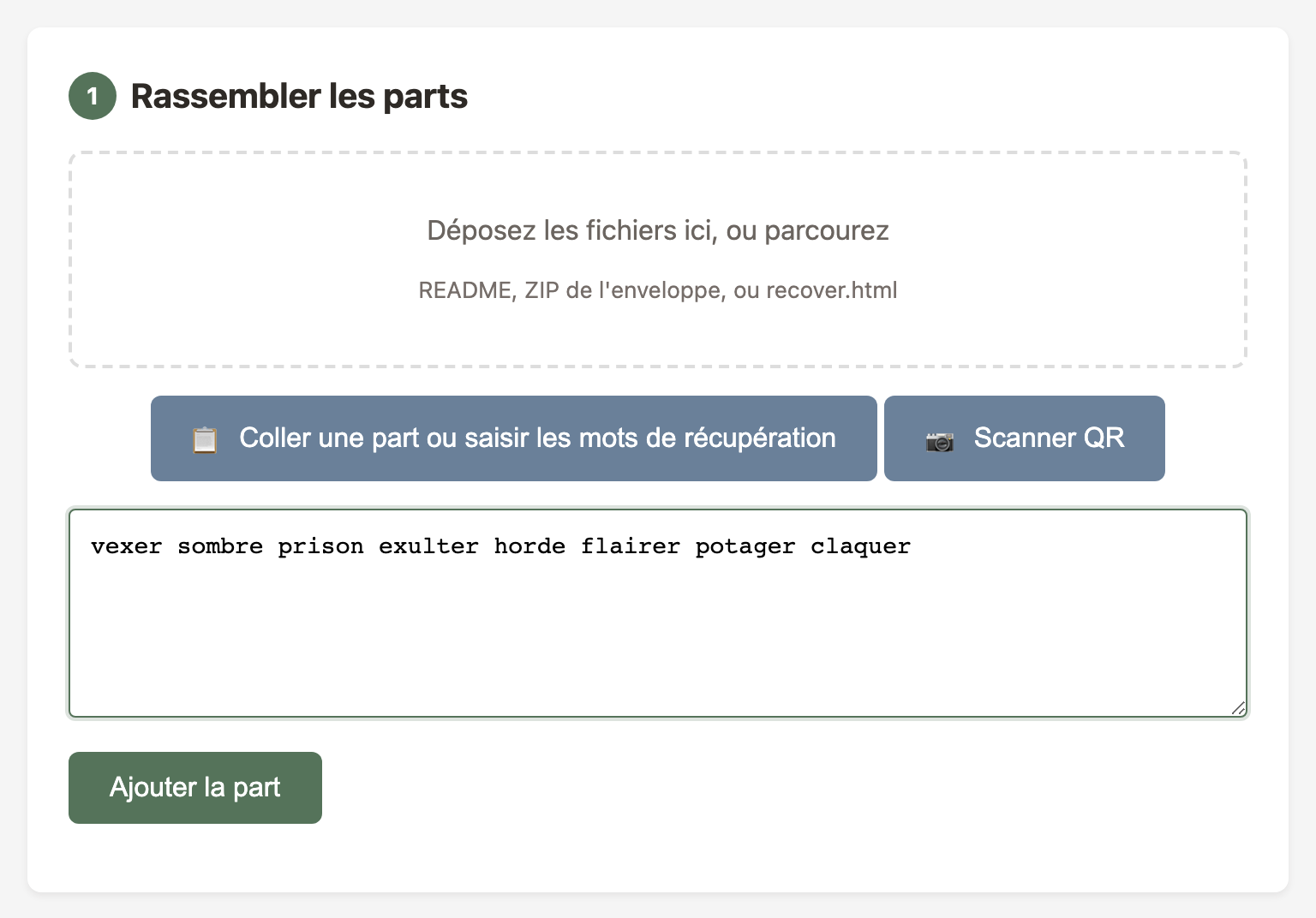This screenshot has width=1316, height=918.
Task: Click parcourez to browse for files
Action: coord(828,230)
